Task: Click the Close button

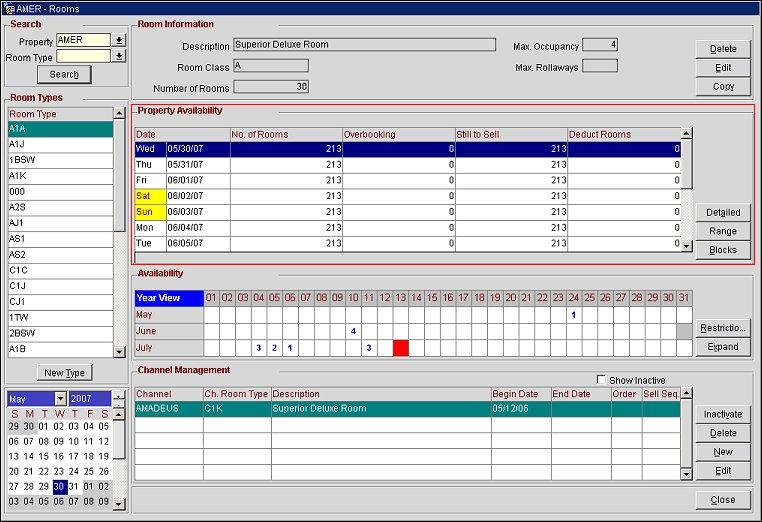Action: pos(723,500)
